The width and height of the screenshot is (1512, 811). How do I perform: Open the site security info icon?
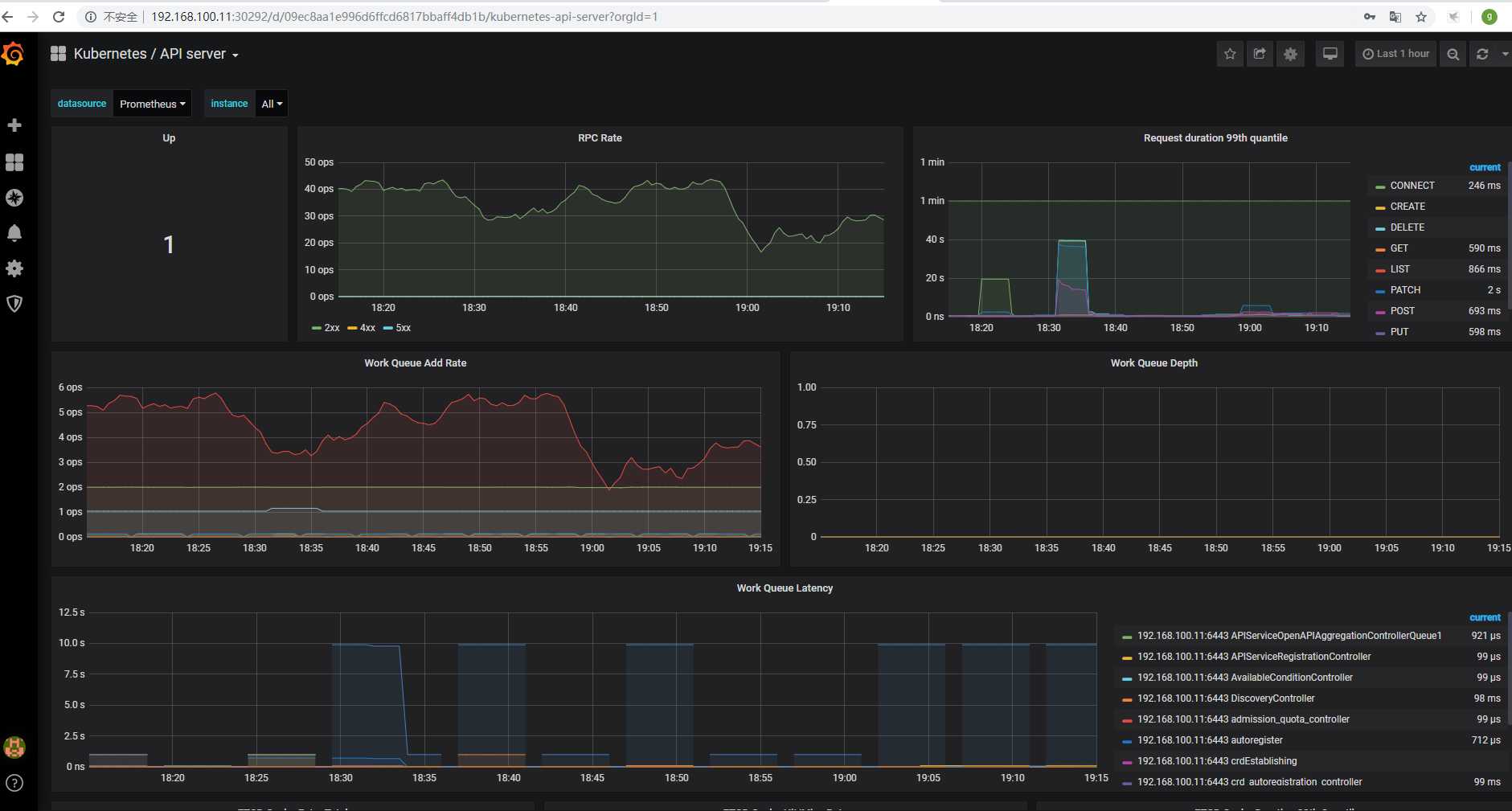[x=91, y=16]
